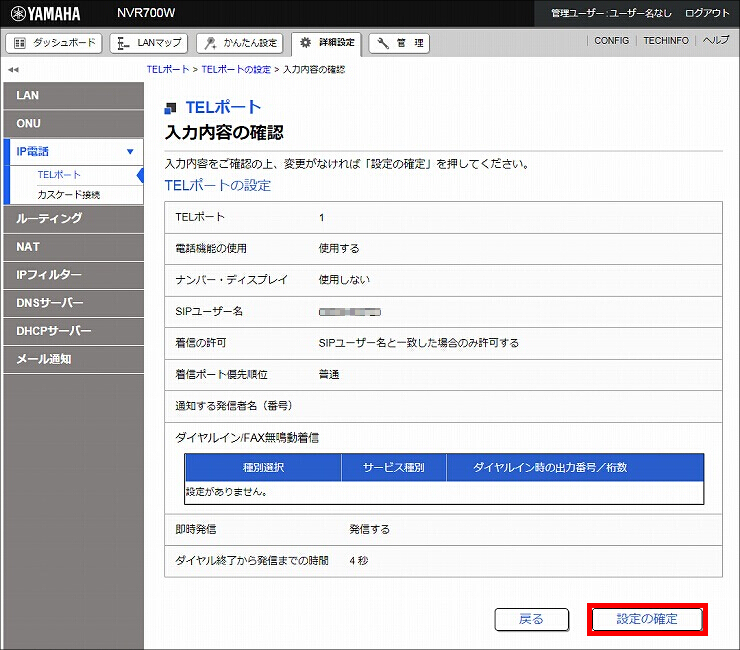Open the DHCPサーバー sidebar menu

[x=74, y=331]
